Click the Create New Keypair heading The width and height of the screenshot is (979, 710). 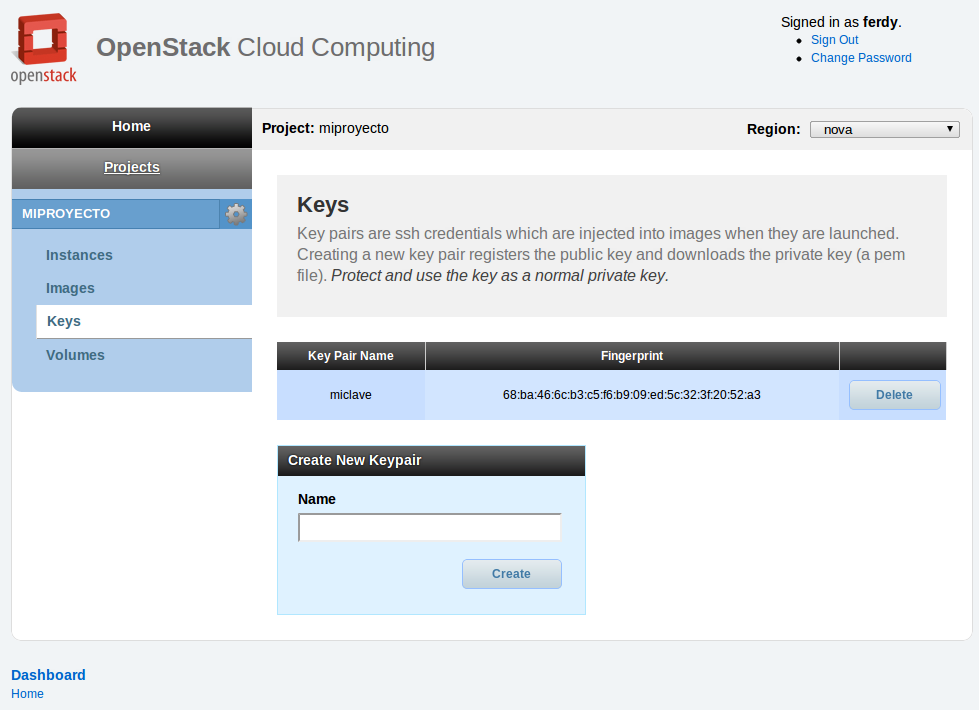click(355, 460)
